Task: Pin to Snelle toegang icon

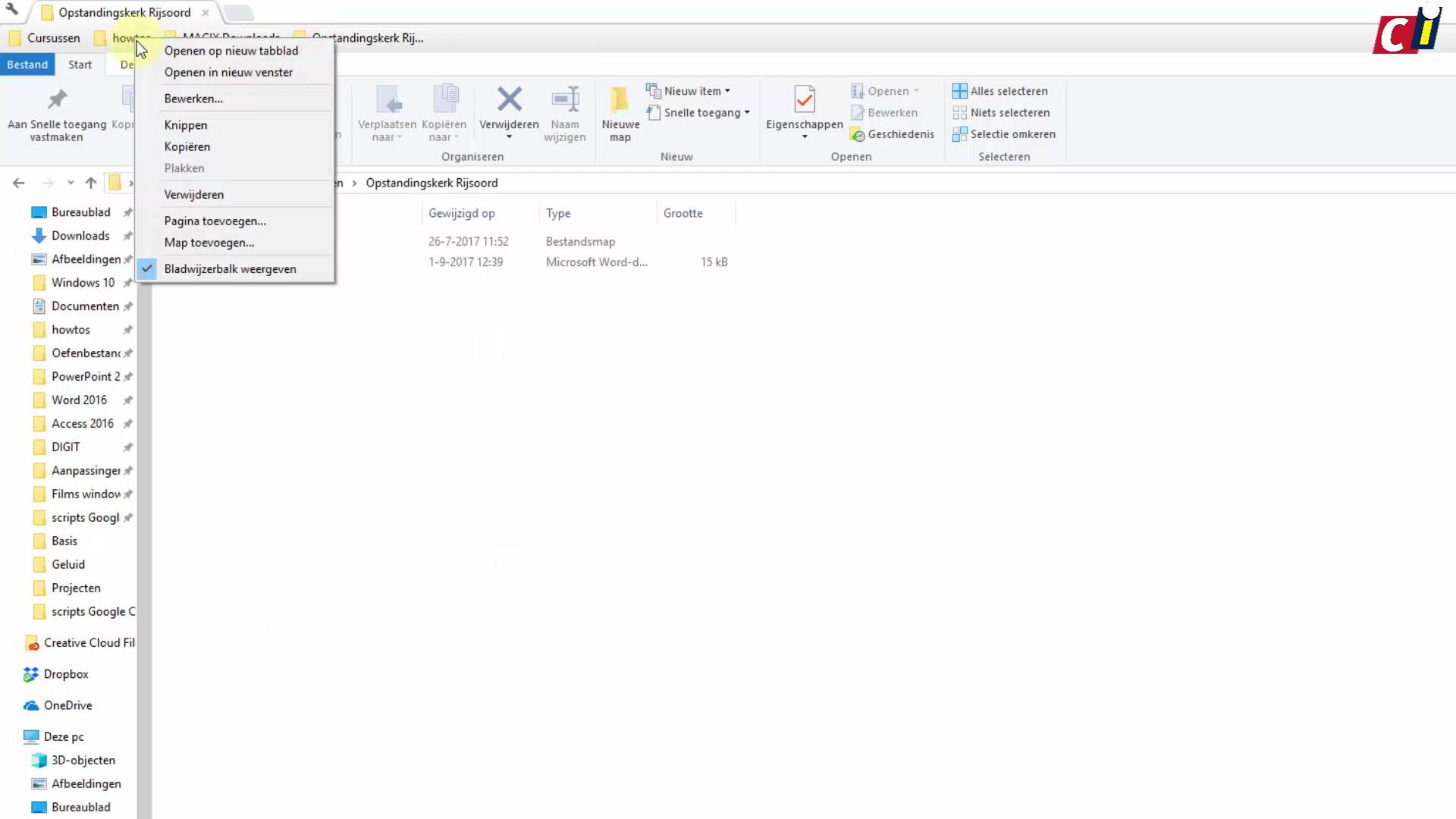Action: pos(57,99)
